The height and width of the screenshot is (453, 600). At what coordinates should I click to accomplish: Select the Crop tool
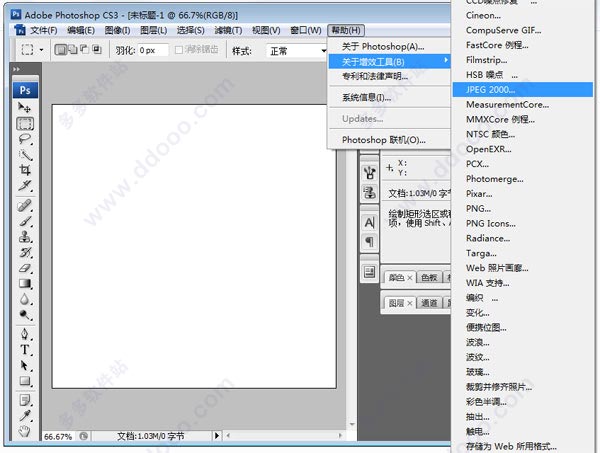pyautogui.click(x=25, y=170)
